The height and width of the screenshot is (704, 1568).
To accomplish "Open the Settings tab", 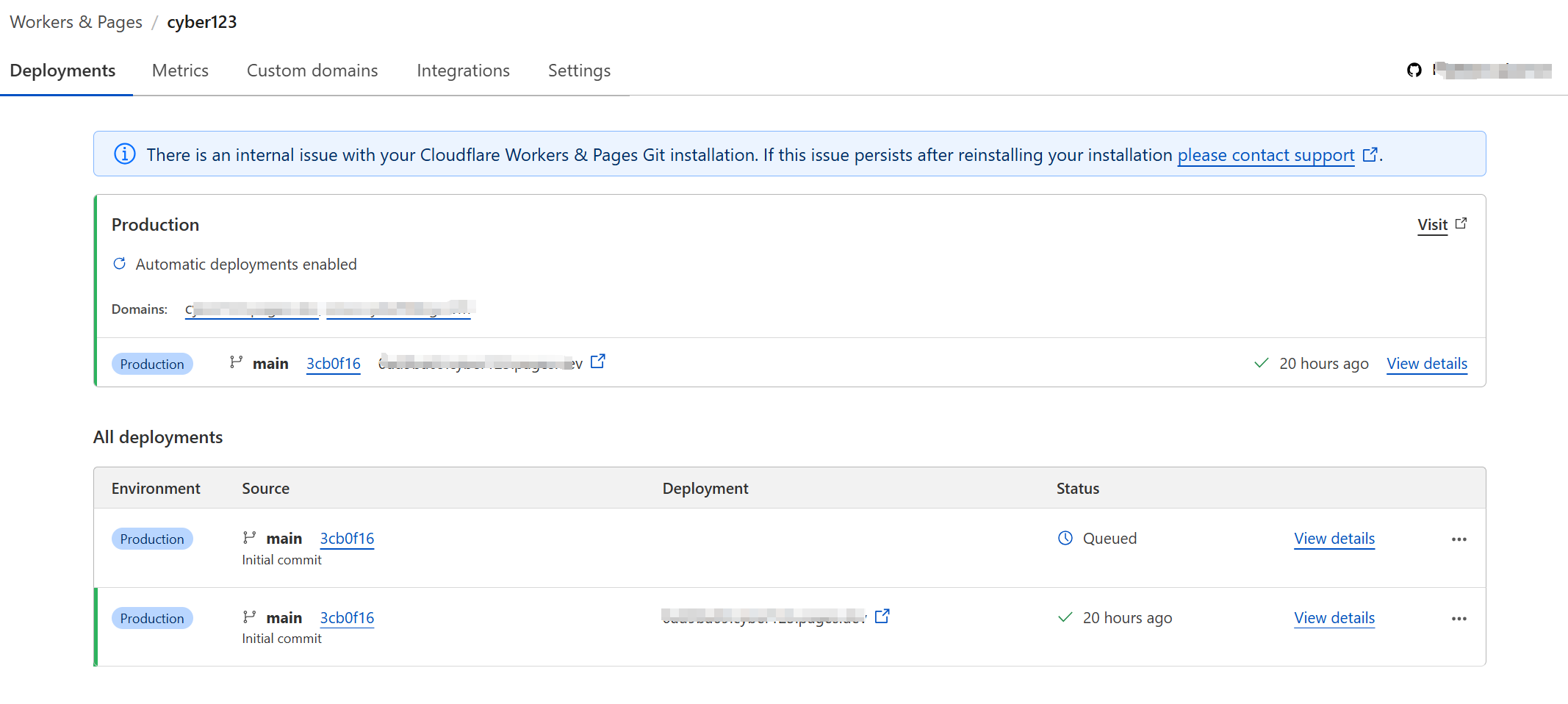I will click(579, 71).
